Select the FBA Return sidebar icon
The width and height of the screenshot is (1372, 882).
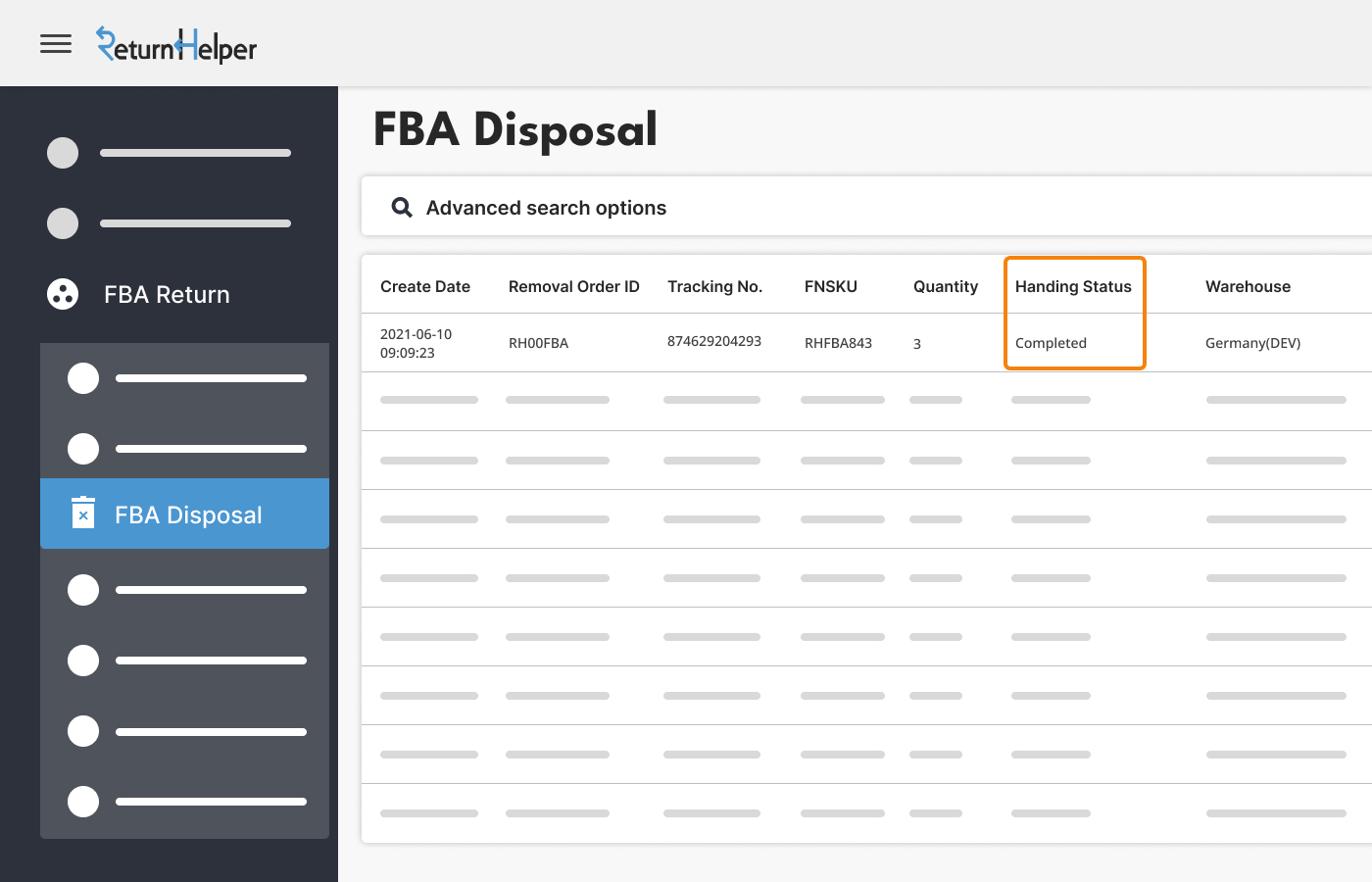point(63,294)
